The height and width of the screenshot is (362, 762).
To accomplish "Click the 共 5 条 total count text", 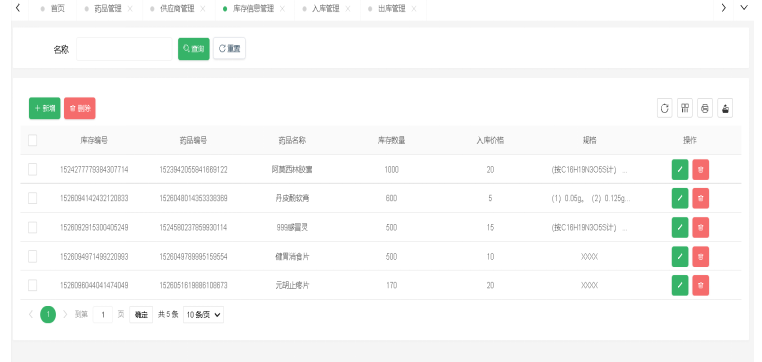I will 168,315.
